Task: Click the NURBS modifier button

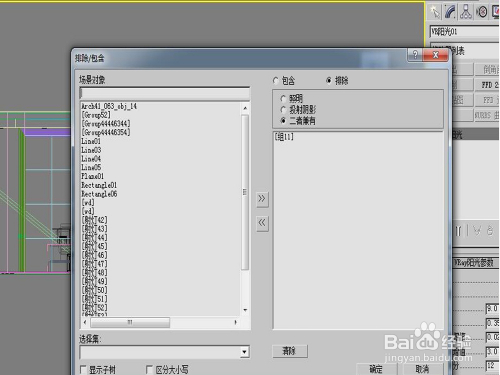Action: click(487, 115)
